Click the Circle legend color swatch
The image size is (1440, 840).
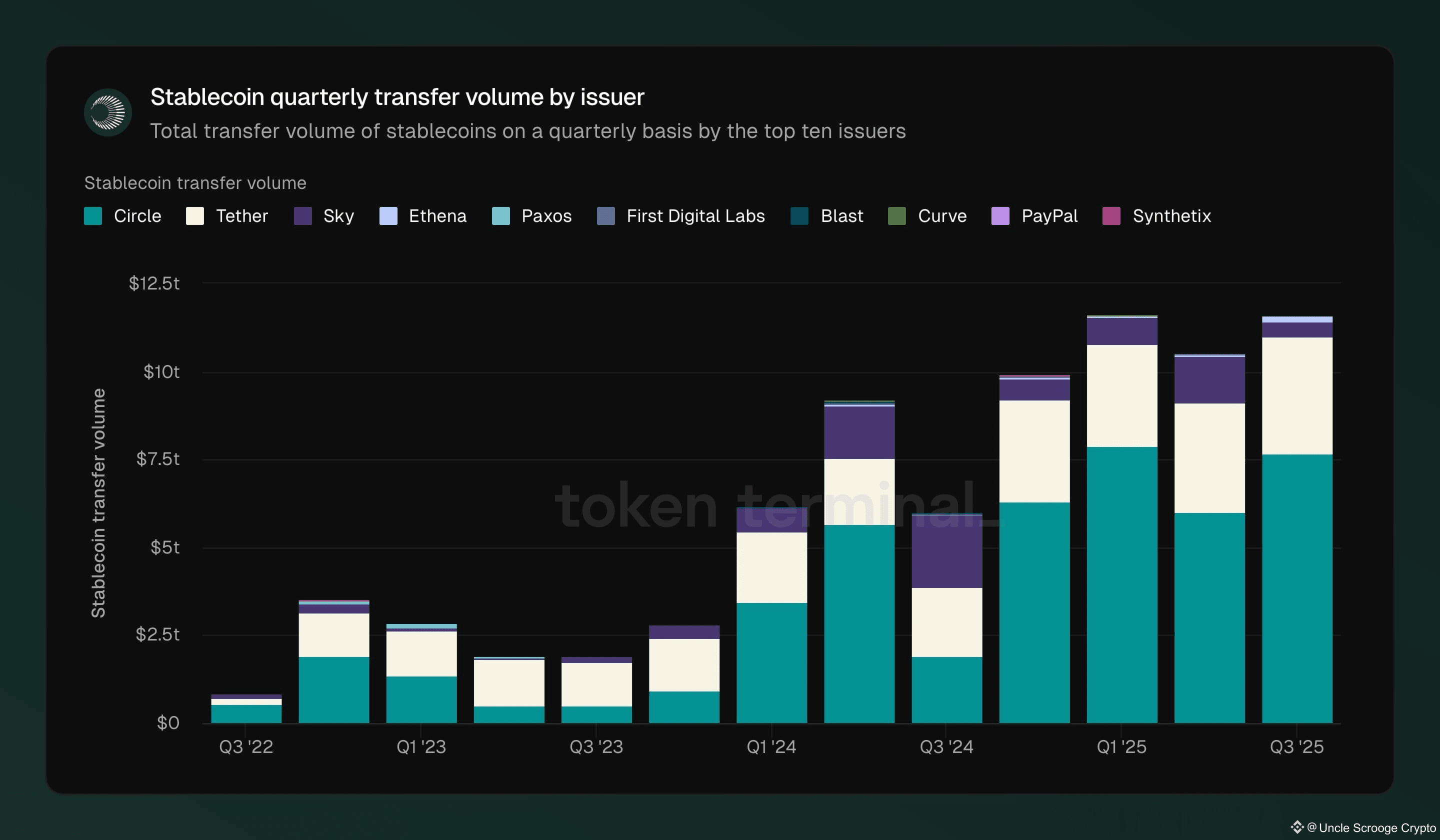93,216
